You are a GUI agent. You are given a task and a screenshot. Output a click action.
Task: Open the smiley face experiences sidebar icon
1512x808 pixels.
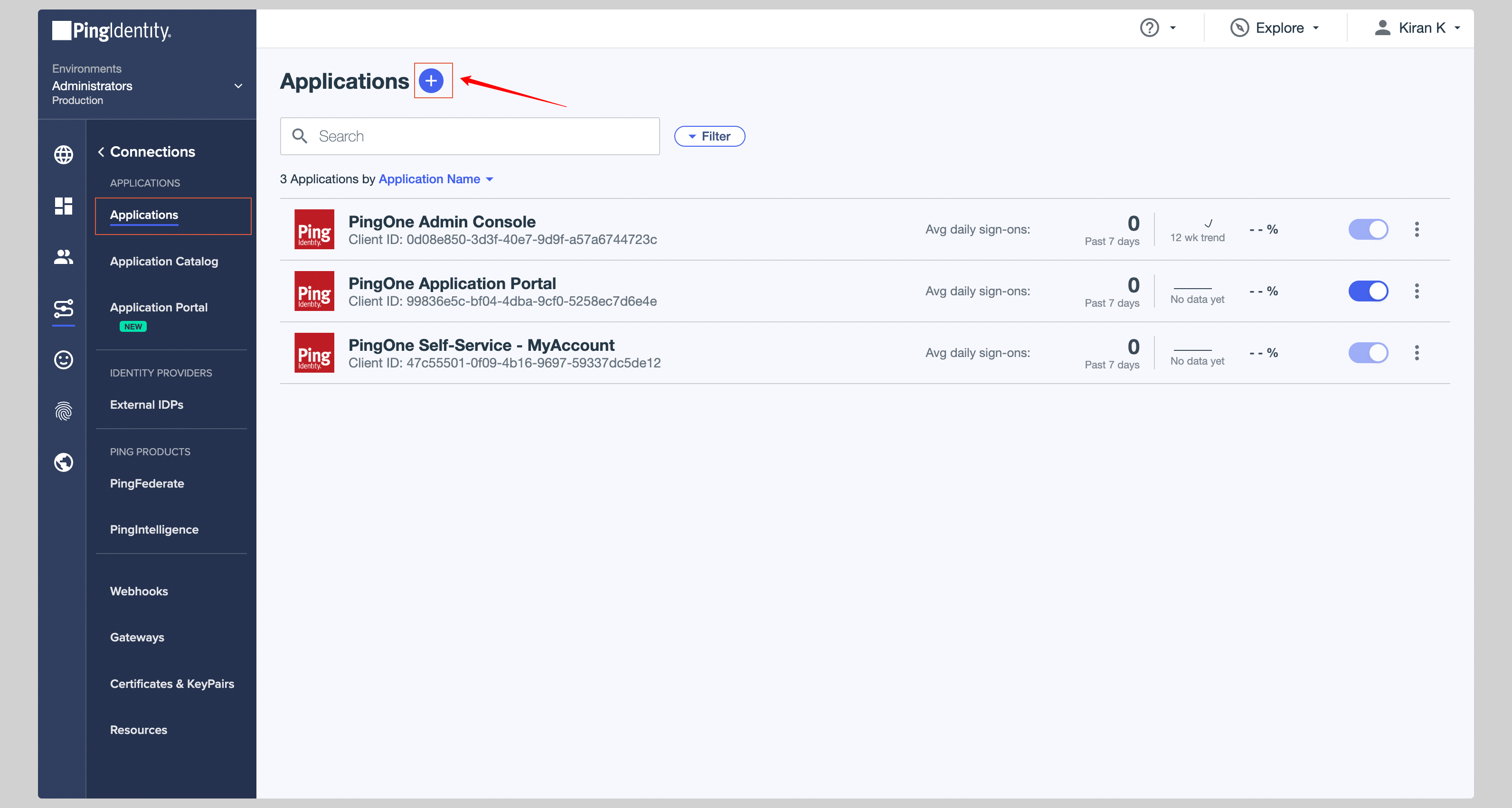coord(63,359)
